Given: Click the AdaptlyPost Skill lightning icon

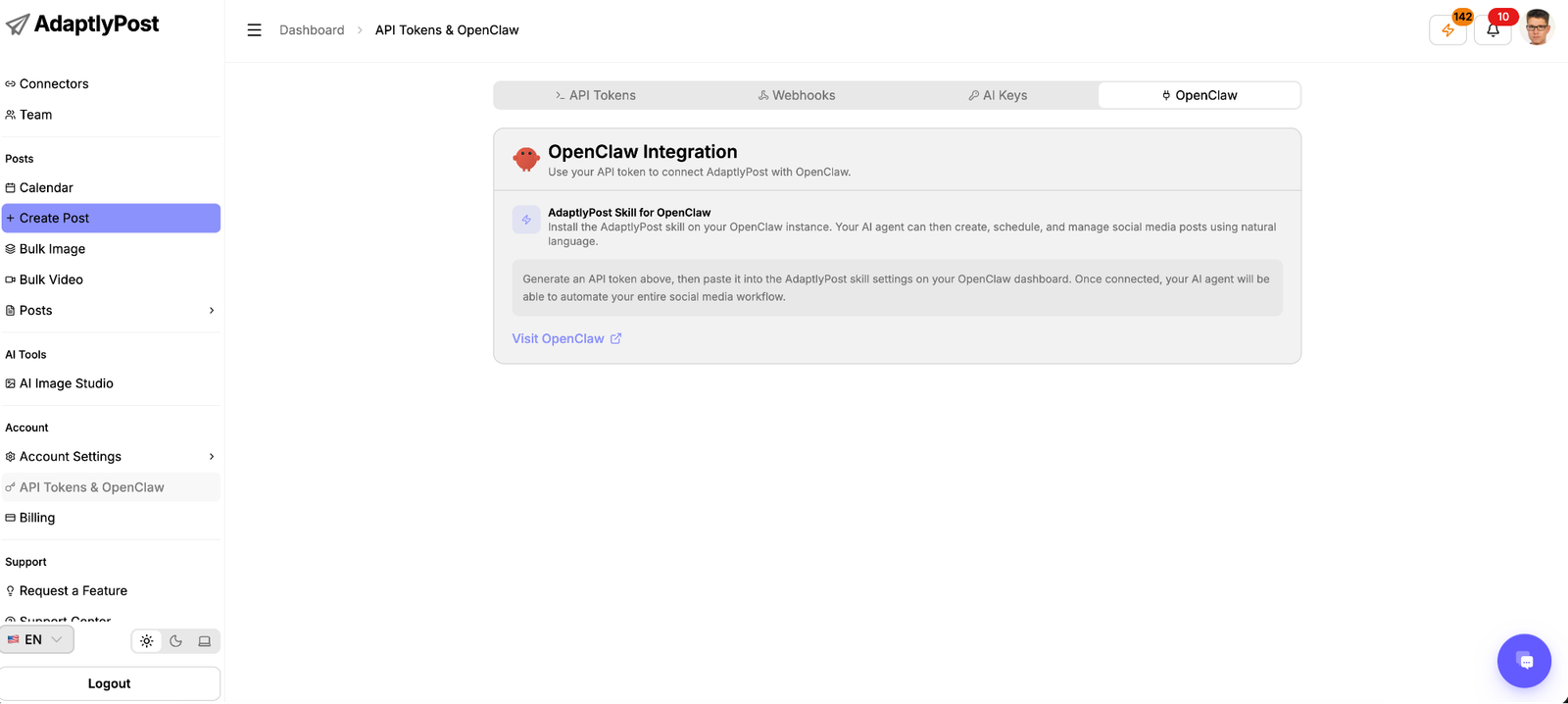Looking at the screenshot, I should [x=526, y=220].
